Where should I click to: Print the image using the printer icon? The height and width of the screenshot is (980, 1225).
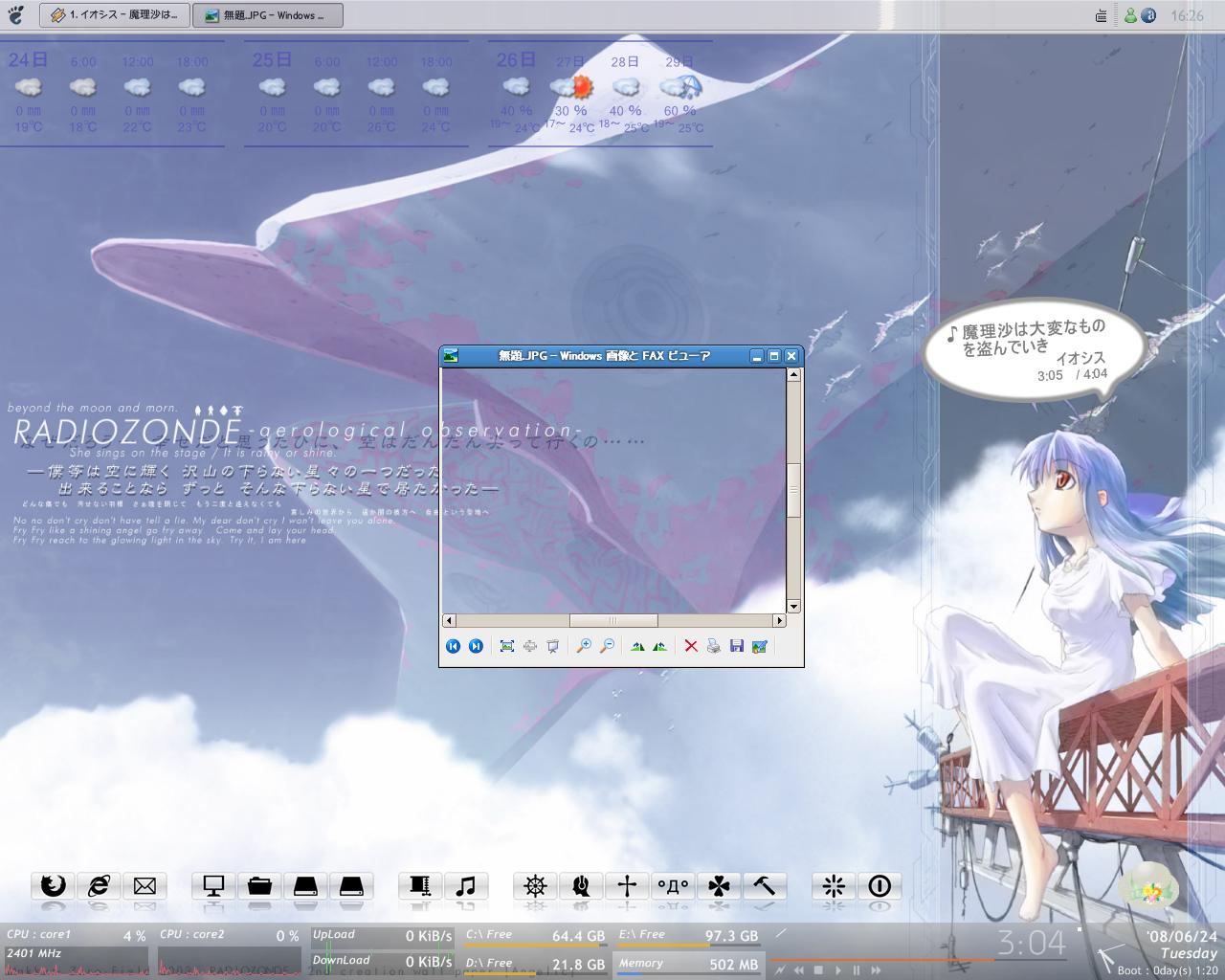coord(714,646)
